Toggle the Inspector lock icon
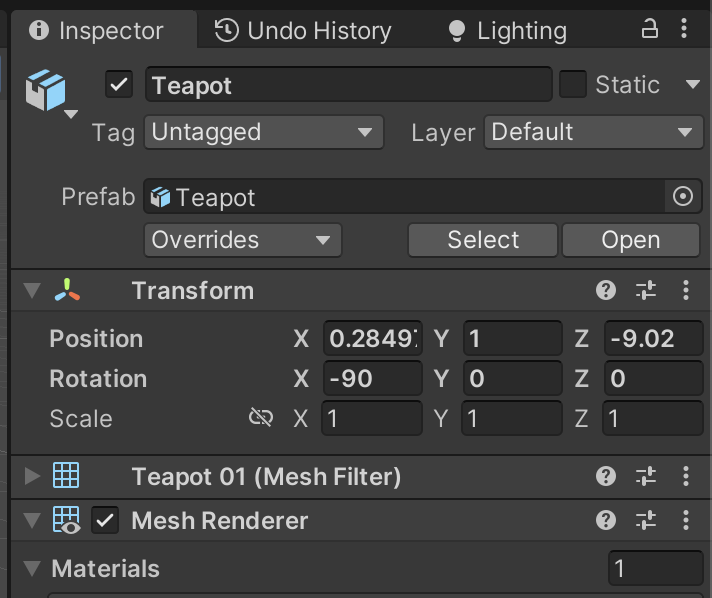 (649, 29)
